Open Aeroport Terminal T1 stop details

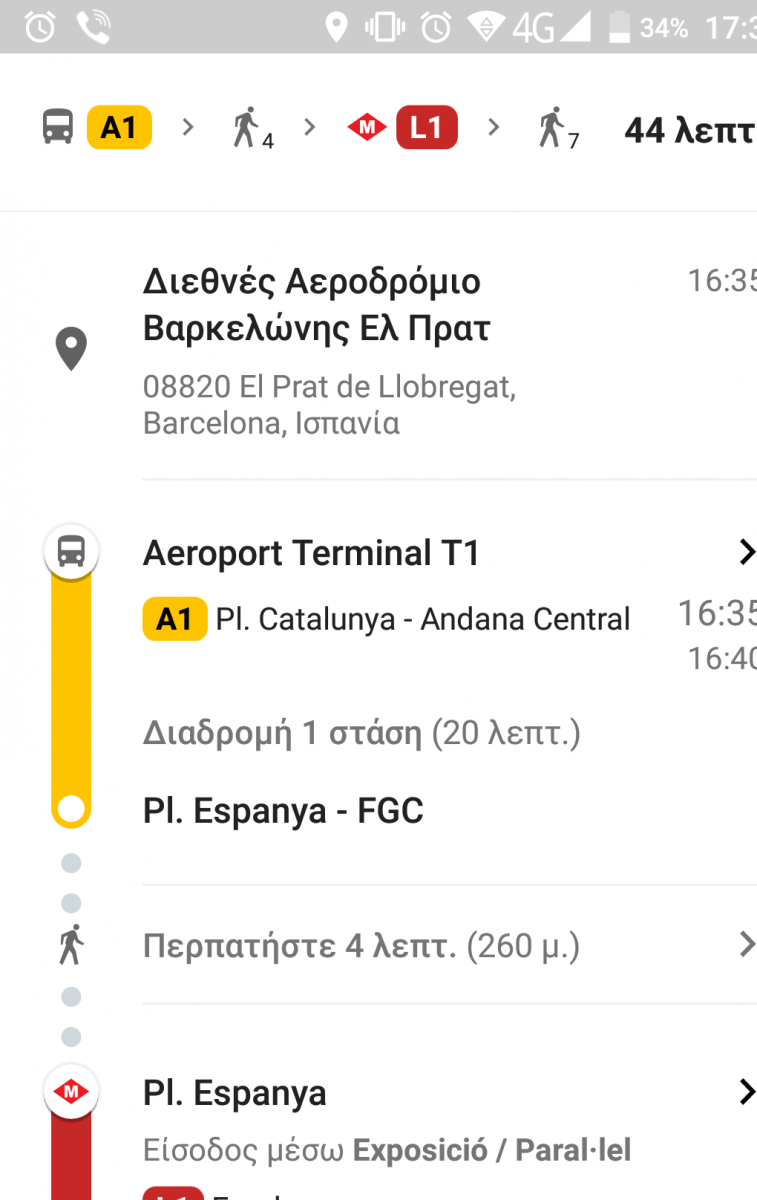click(x=311, y=552)
